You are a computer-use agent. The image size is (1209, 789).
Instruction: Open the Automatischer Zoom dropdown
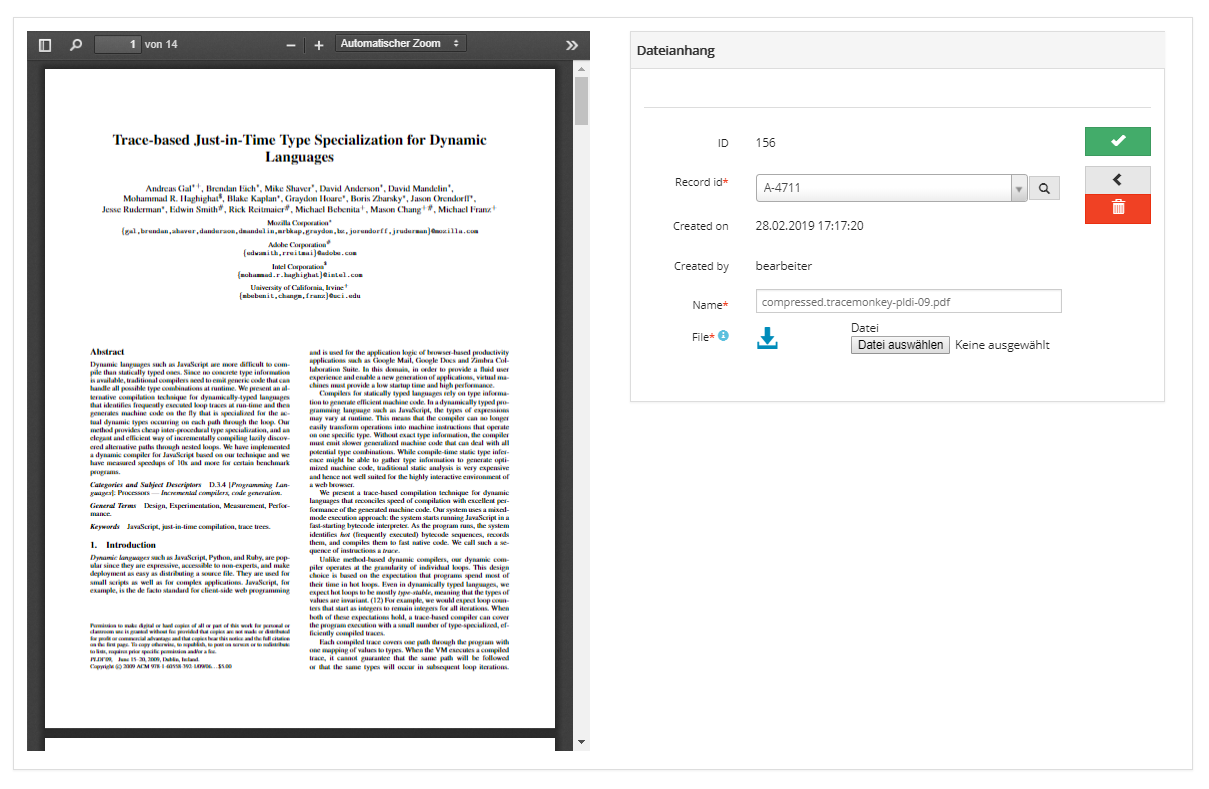pos(401,44)
